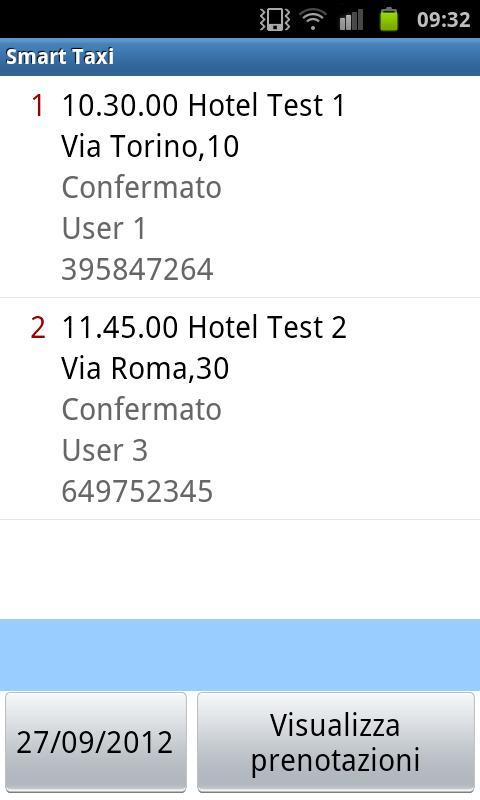Tap the vibrate mode status icon

click(x=275, y=19)
